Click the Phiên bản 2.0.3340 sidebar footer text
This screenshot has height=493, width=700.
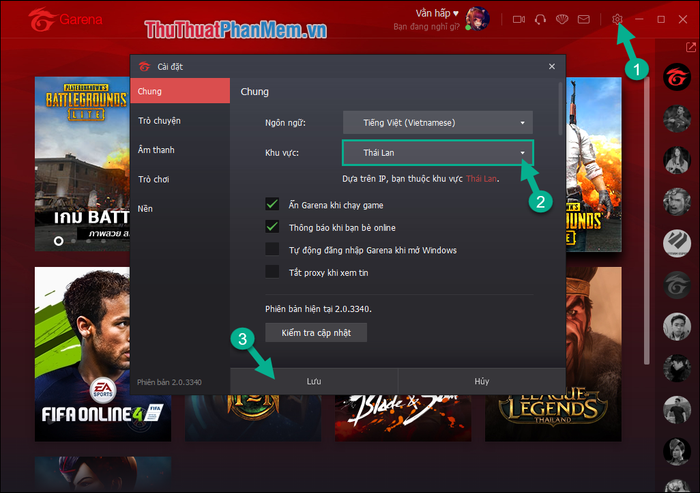169,382
